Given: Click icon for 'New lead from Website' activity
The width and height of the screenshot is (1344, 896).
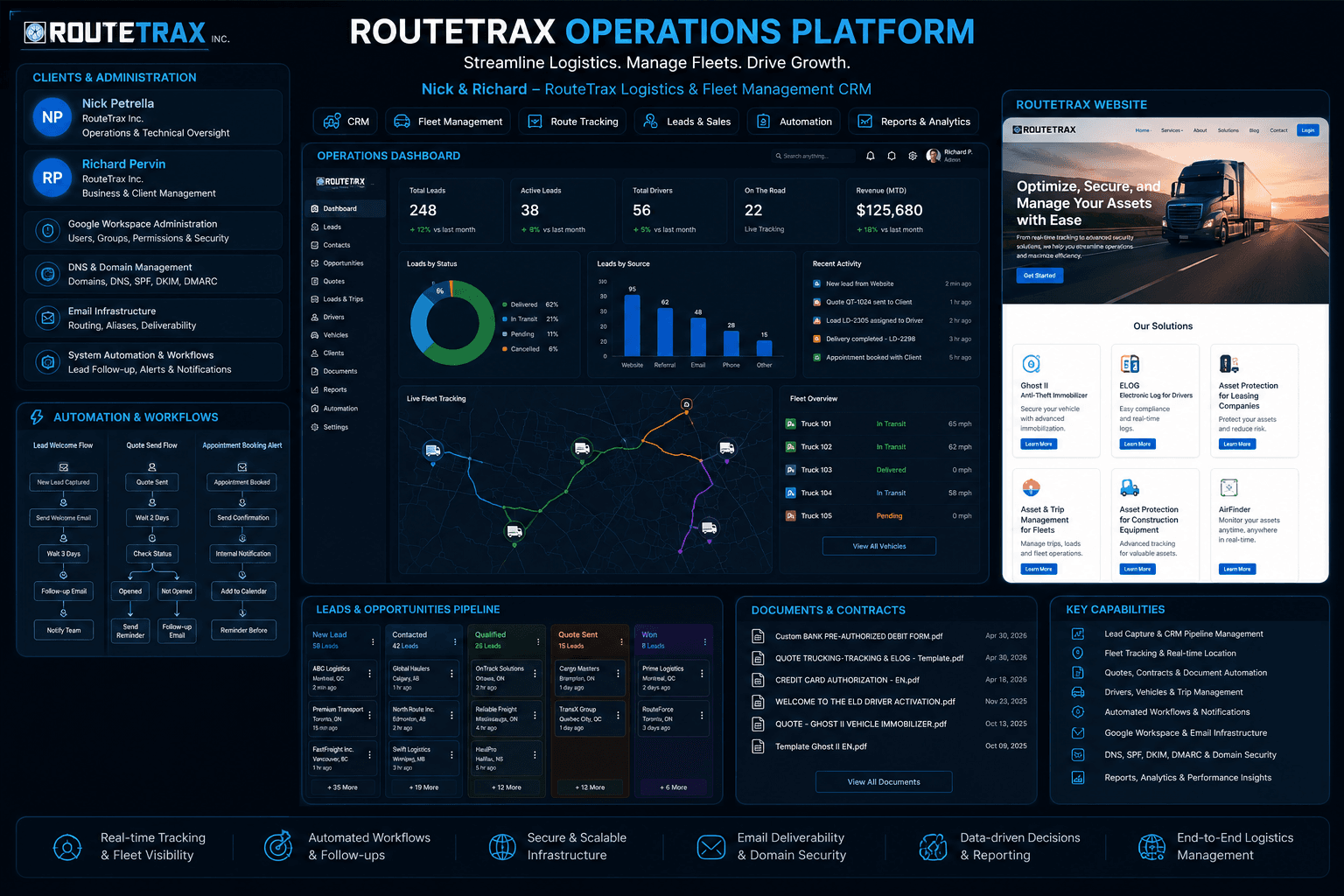Looking at the screenshot, I should [x=816, y=283].
